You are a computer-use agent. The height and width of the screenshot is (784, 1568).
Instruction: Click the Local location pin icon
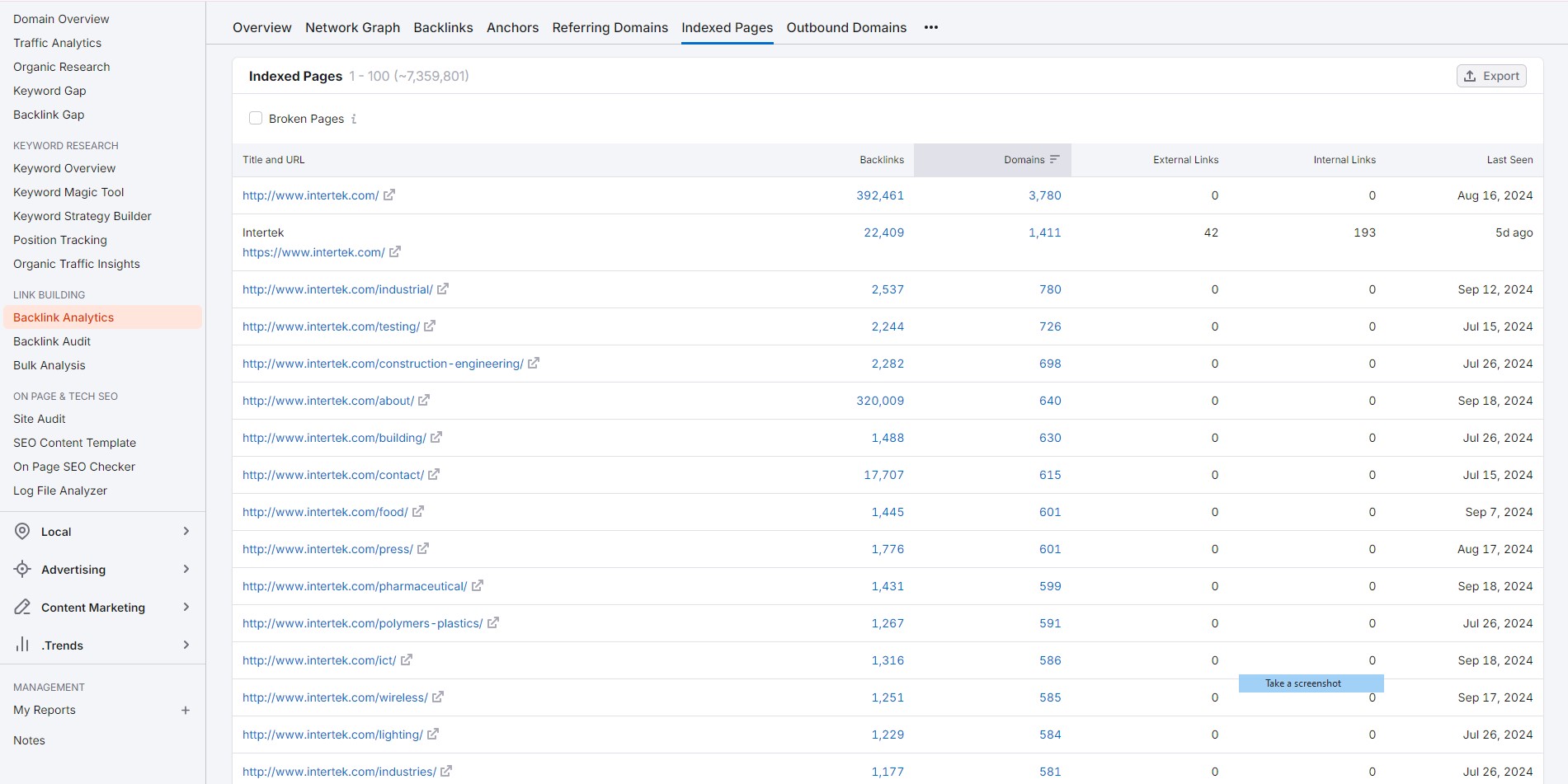point(23,532)
